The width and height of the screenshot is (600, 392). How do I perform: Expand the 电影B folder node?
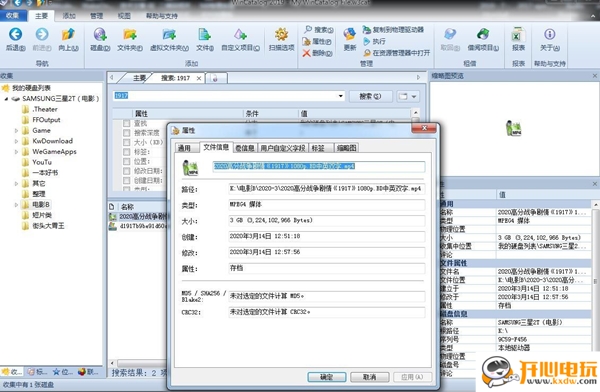pos(16,205)
